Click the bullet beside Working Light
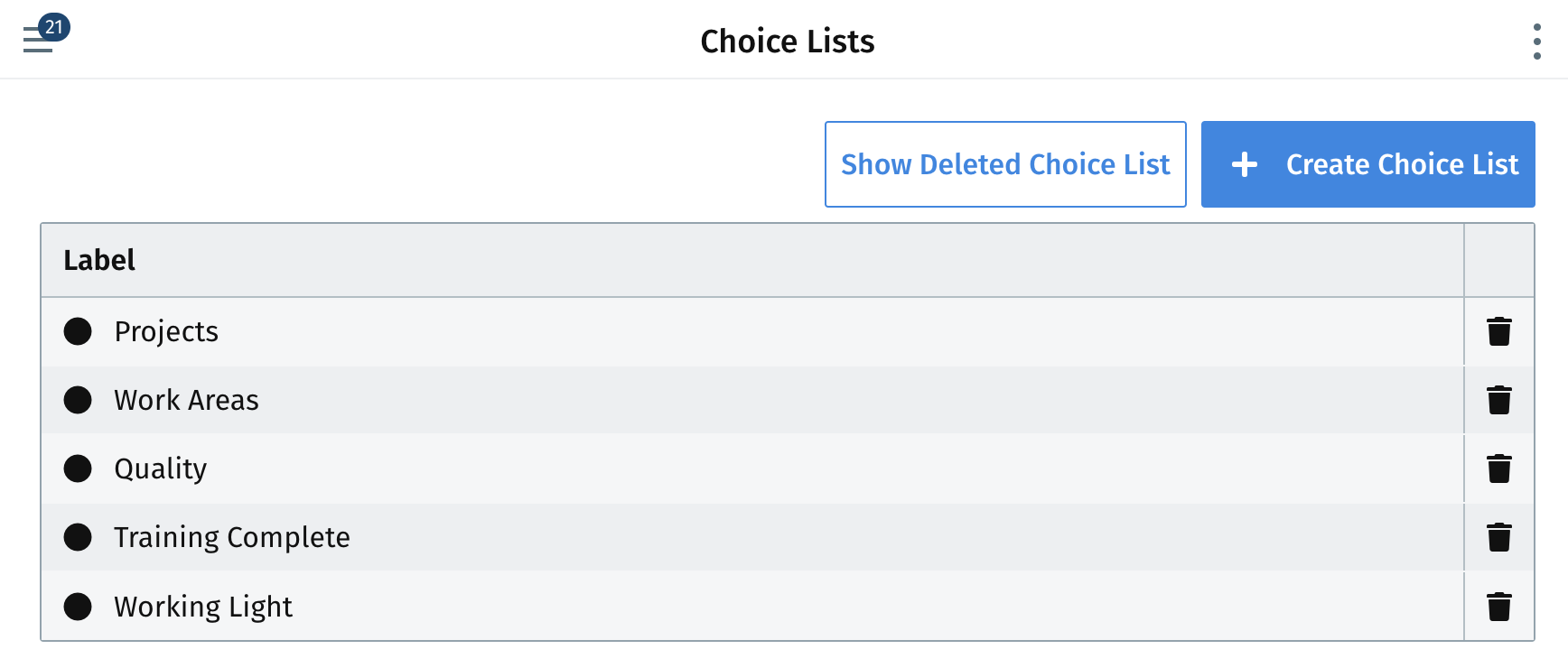Image resolution: width=1568 pixels, height=668 pixels. point(78,606)
